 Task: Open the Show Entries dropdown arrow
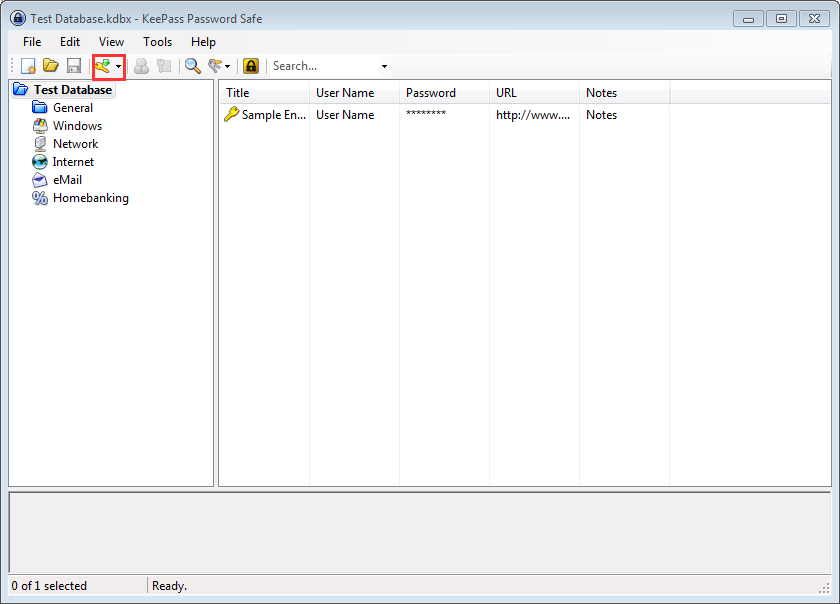tap(228, 66)
